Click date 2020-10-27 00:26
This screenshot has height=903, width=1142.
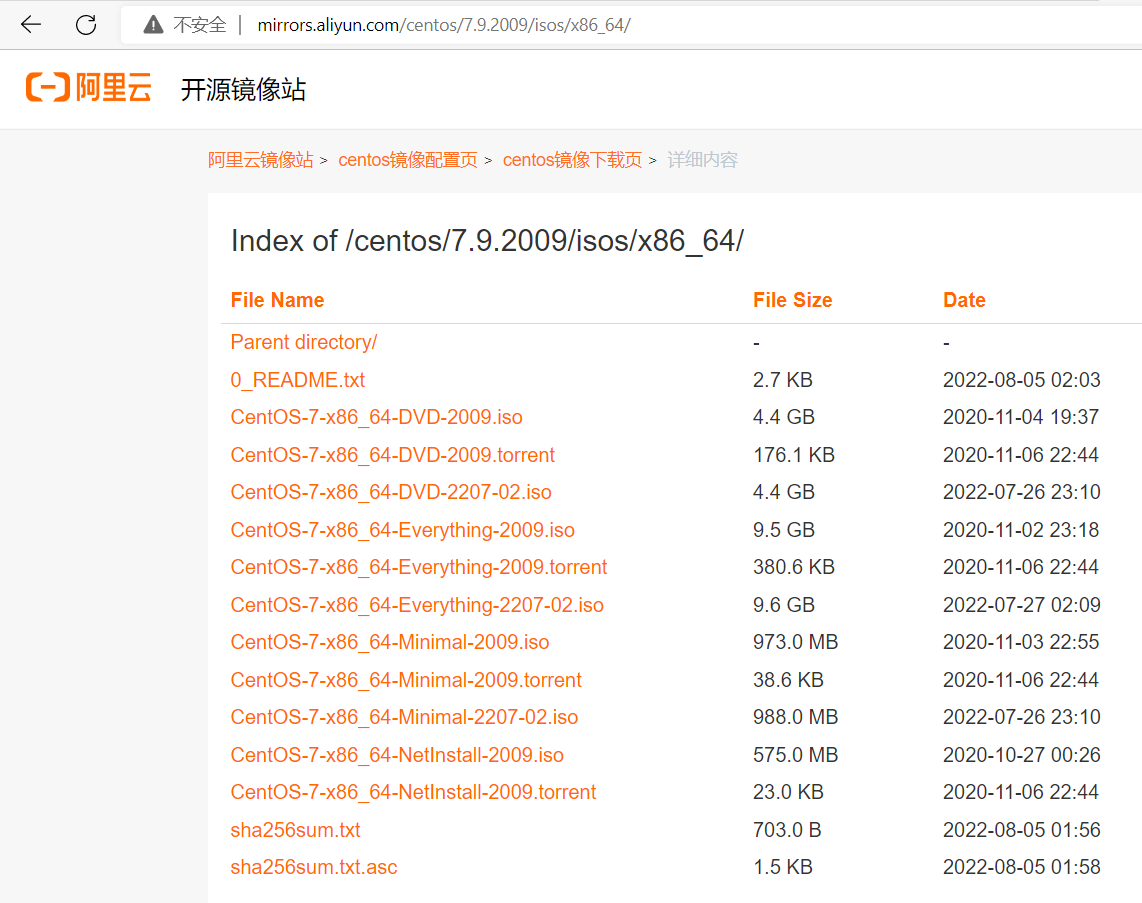point(1022,755)
